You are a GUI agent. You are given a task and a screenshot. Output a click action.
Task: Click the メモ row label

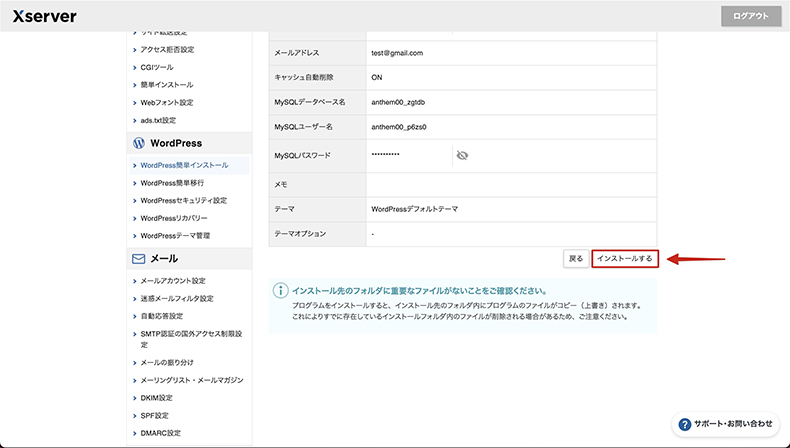click(x=281, y=185)
